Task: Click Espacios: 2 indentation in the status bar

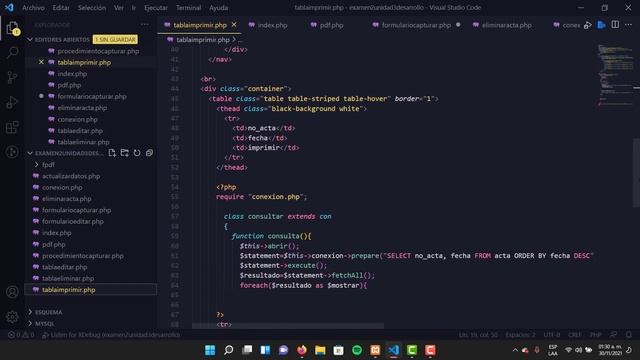Action: 520,335
